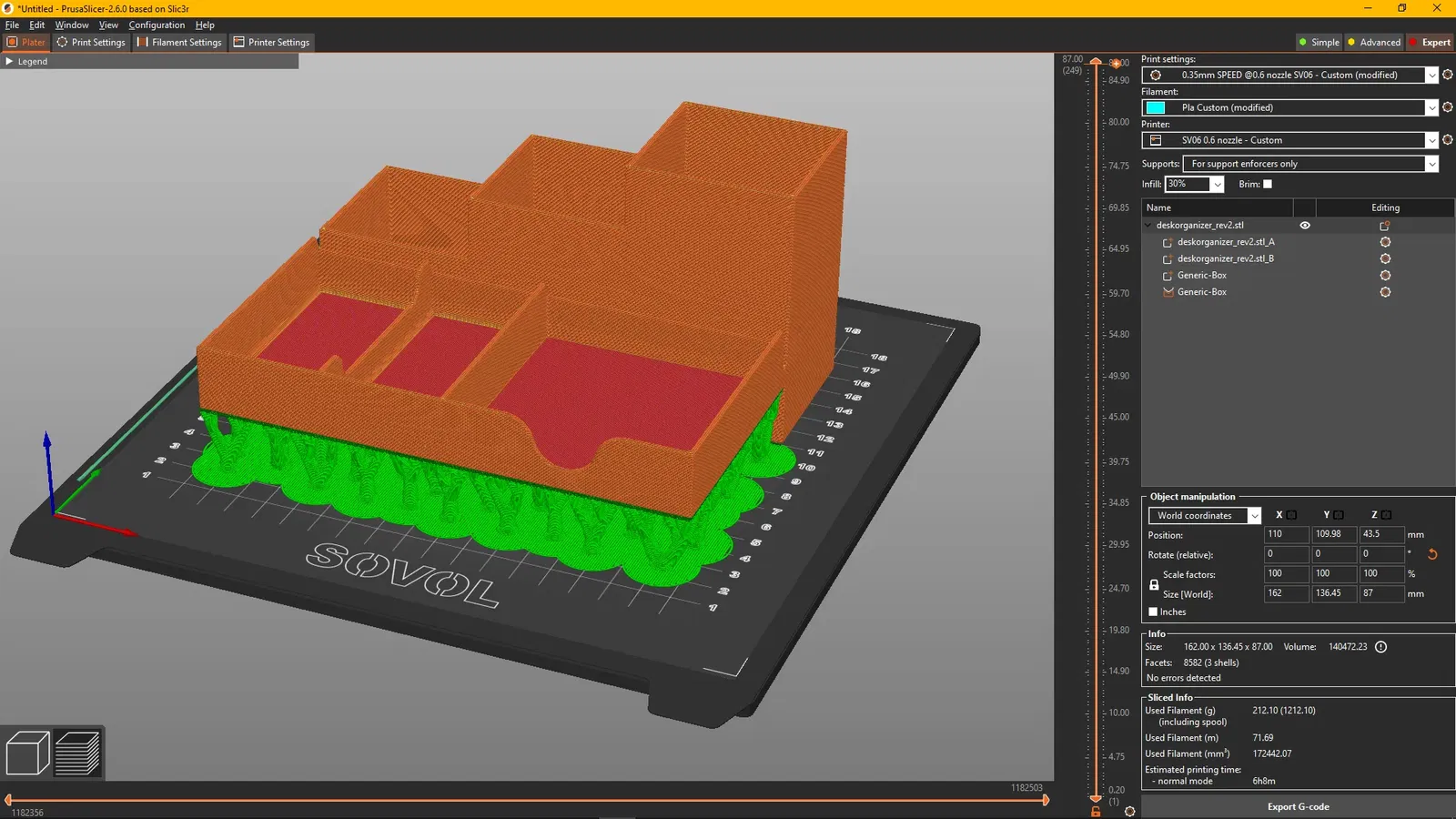Click the Z Rotate input field

(x=1381, y=554)
